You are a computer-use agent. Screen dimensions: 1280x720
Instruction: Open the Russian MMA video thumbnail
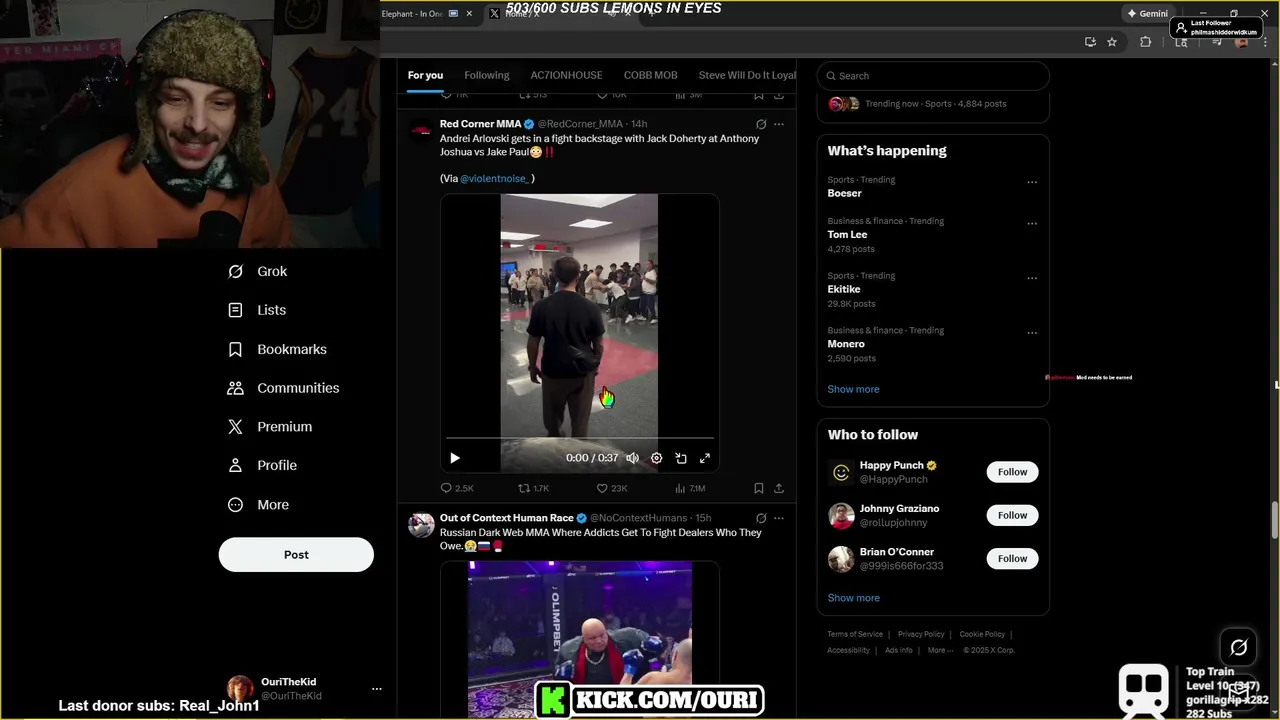pyautogui.click(x=580, y=639)
